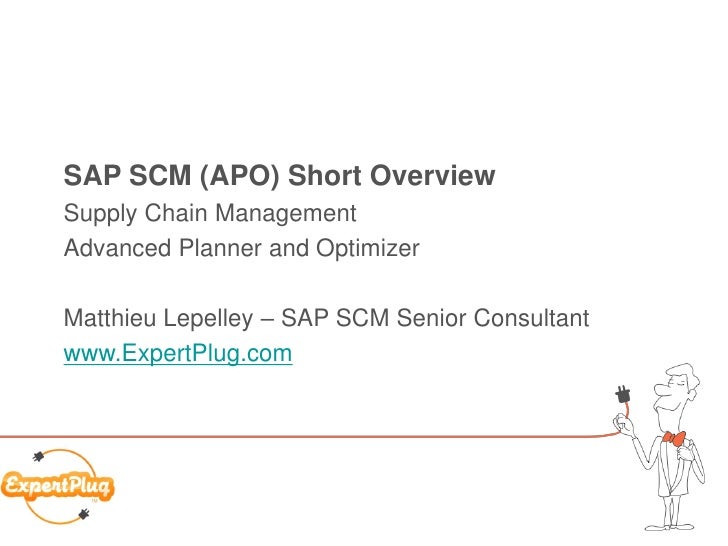Click 'SAP SCM' at the title start
Viewport: 728px width, 546px height.
(x=127, y=175)
